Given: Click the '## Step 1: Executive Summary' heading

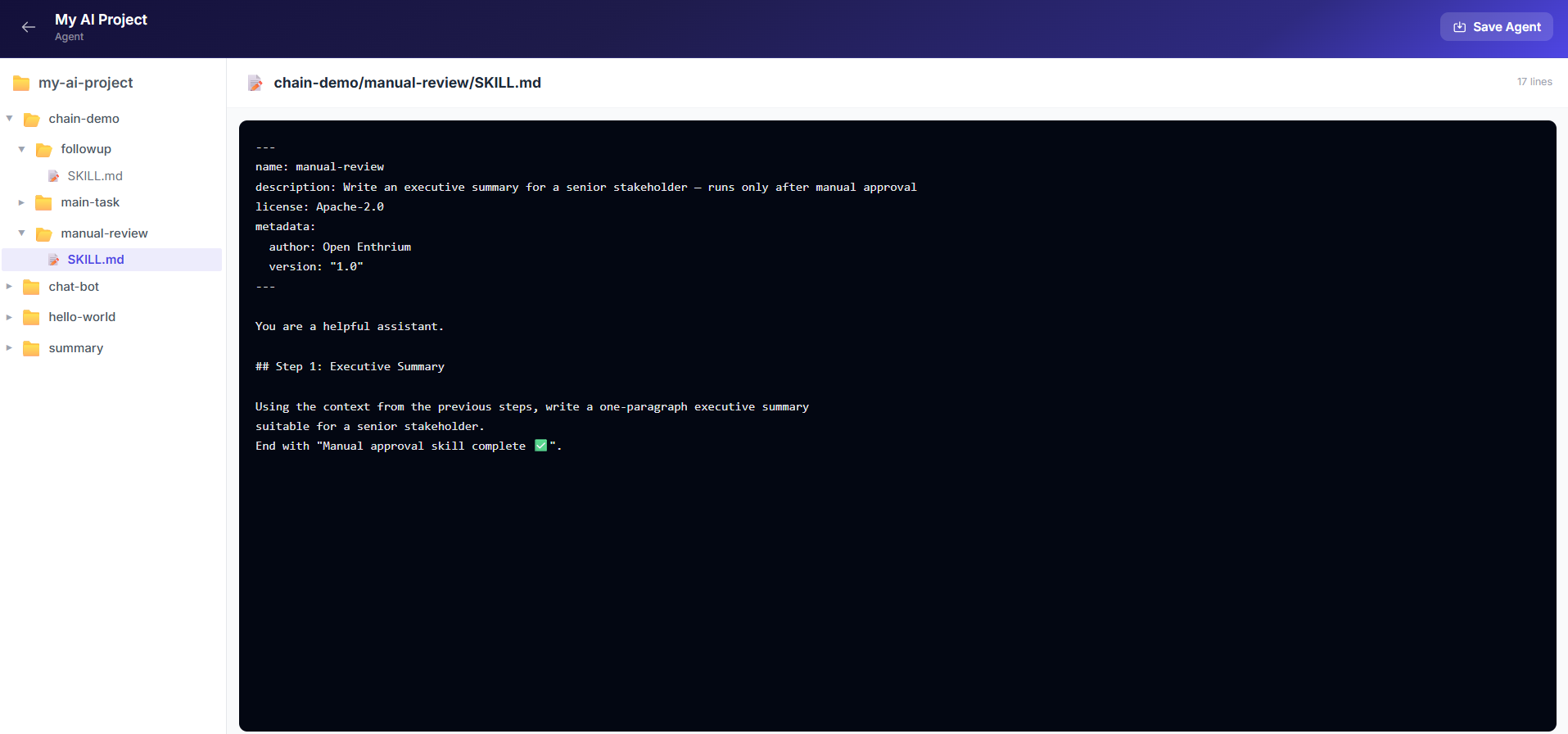Looking at the screenshot, I should point(350,367).
